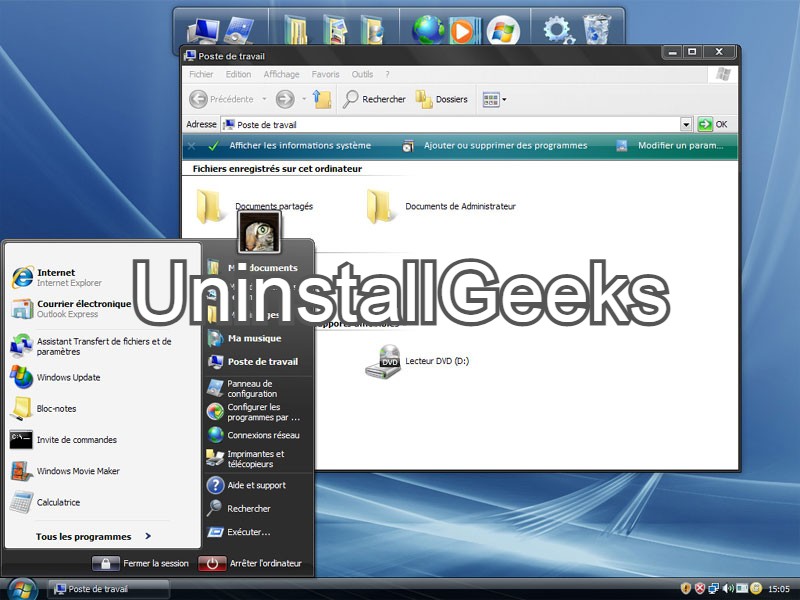
Task: Open Imprimantes et télécopieurs
Action: (246, 459)
